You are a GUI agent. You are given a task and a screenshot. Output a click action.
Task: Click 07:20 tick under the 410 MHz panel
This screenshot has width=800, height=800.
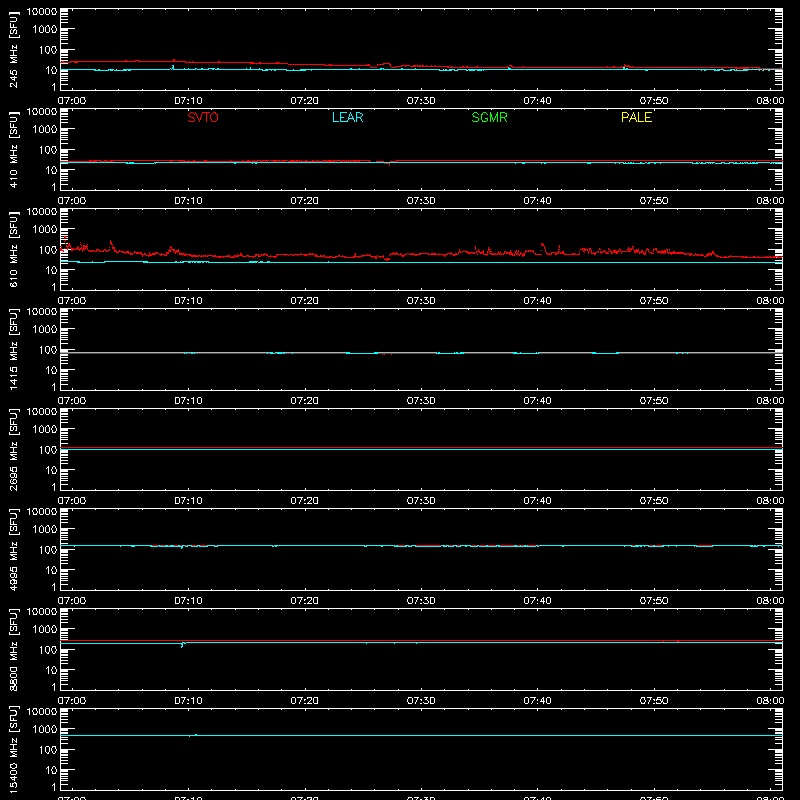pos(305,201)
